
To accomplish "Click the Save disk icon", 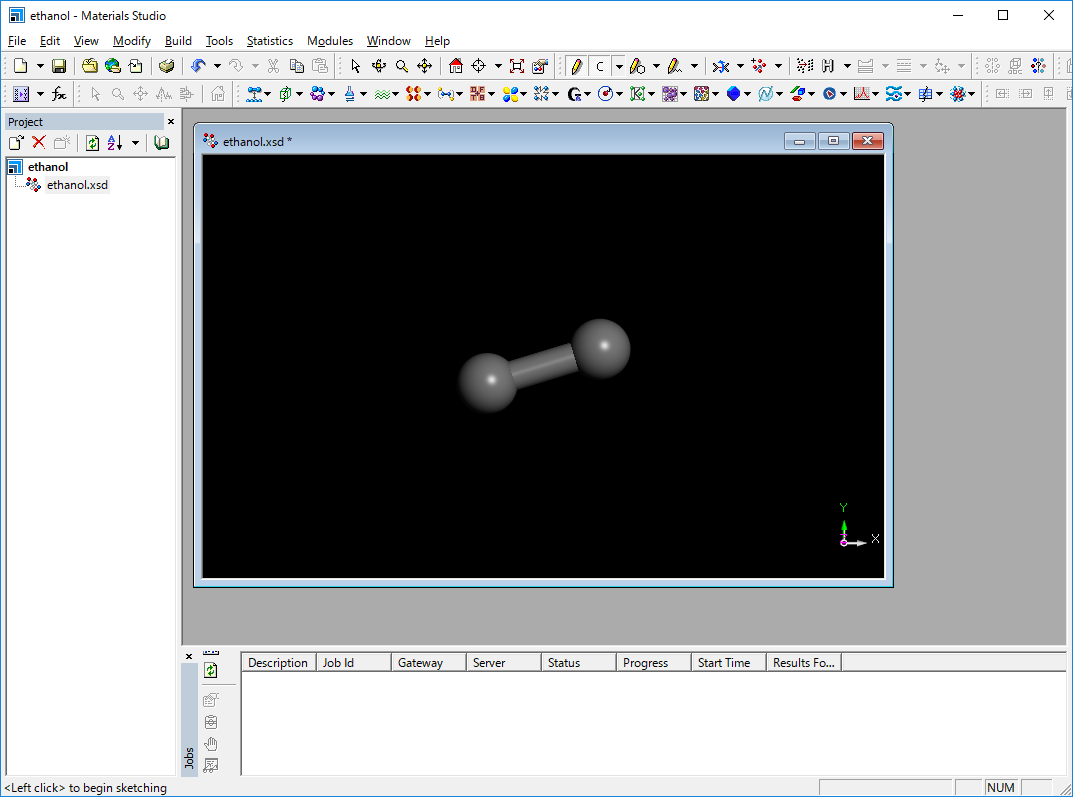I will pyautogui.click(x=59, y=66).
